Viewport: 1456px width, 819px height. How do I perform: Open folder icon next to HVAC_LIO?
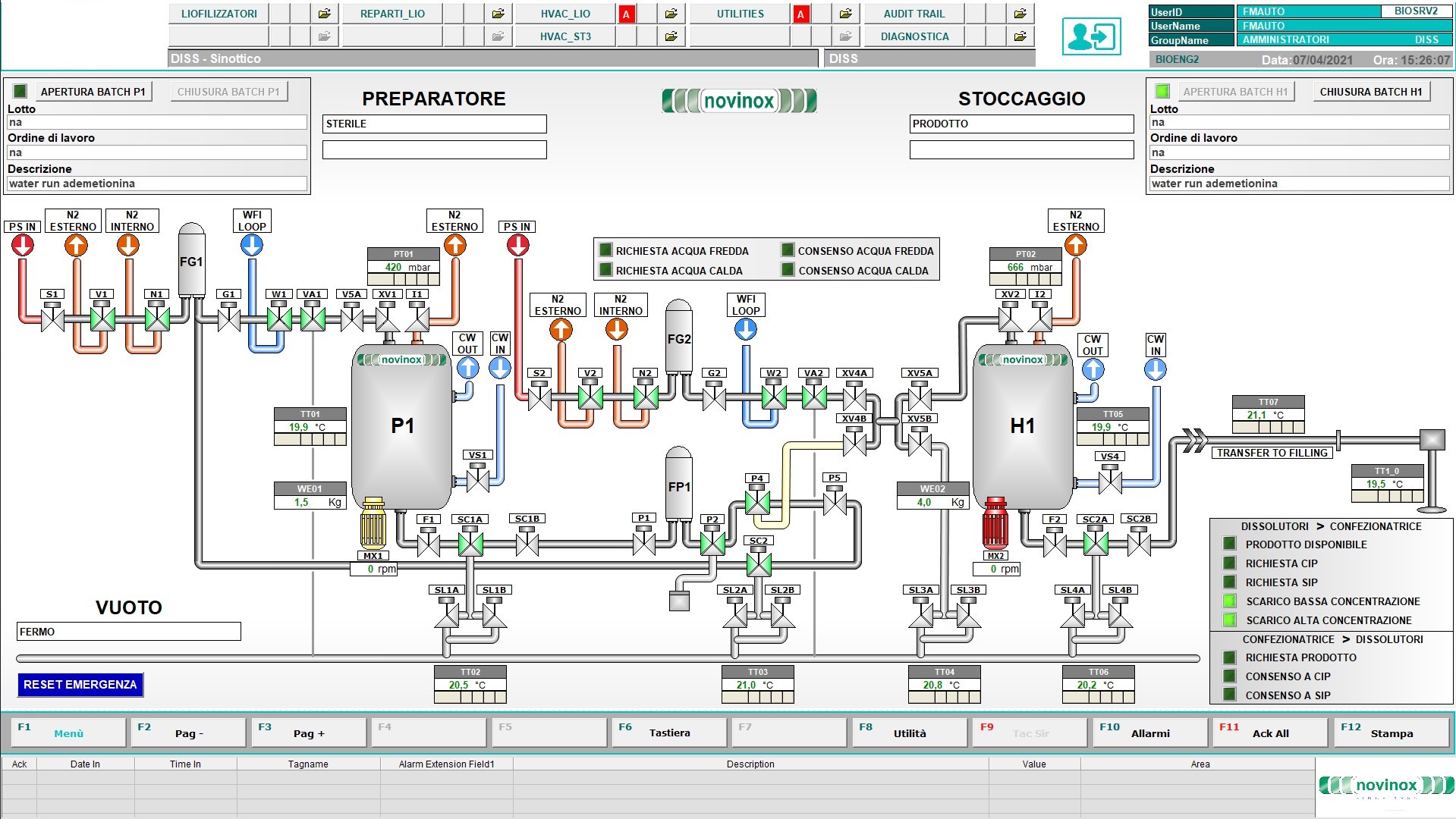(x=671, y=14)
